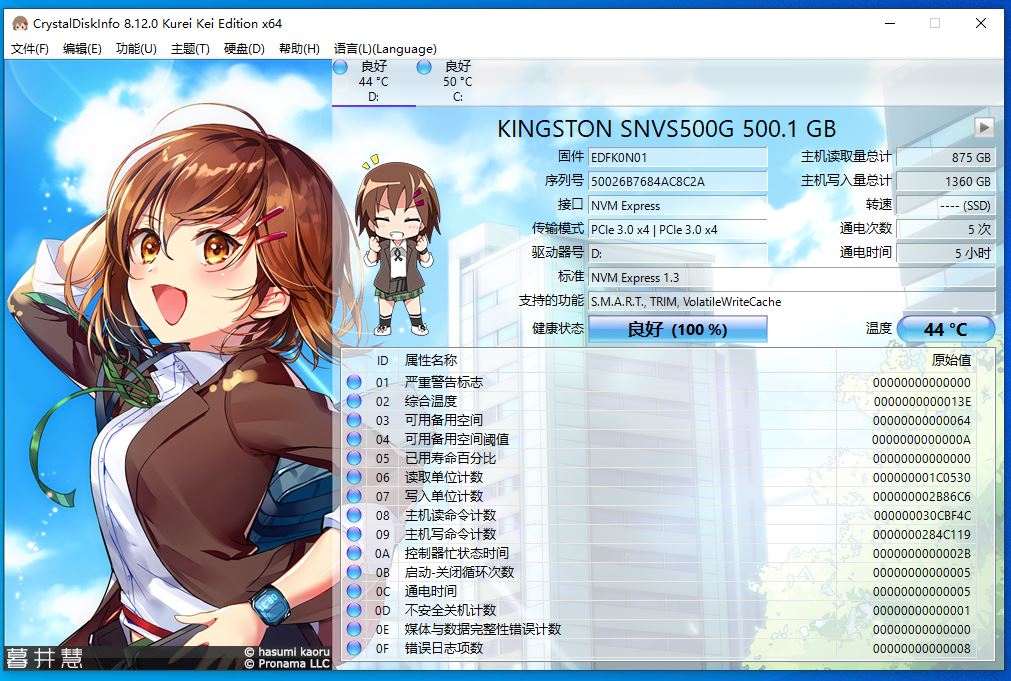This screenshot has width=1011, height=681.
Task: Click the status orb for attribute 0C 通电时间
Action: point(354,591)
